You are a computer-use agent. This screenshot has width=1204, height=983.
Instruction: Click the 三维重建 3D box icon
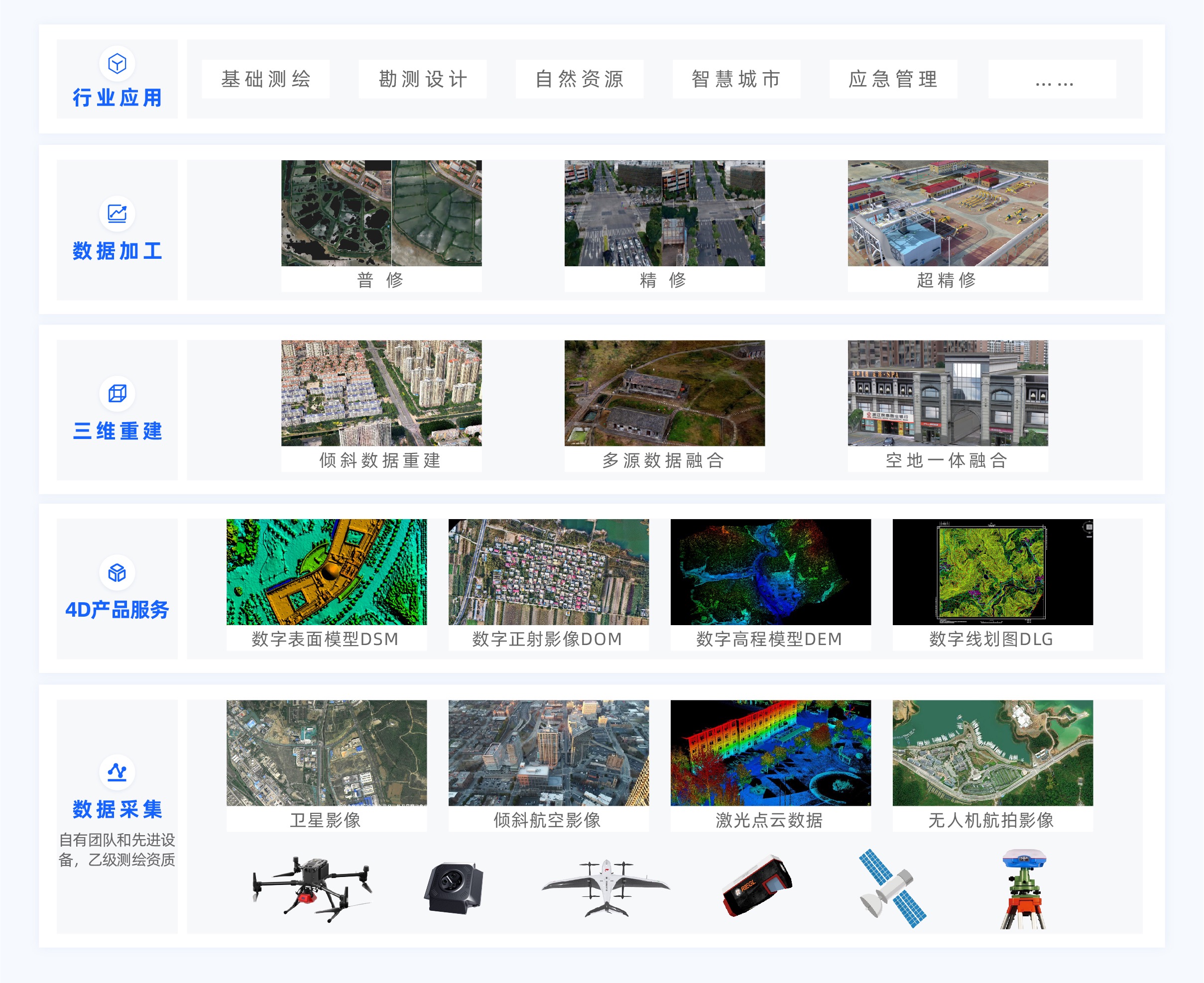click(117, 393)
